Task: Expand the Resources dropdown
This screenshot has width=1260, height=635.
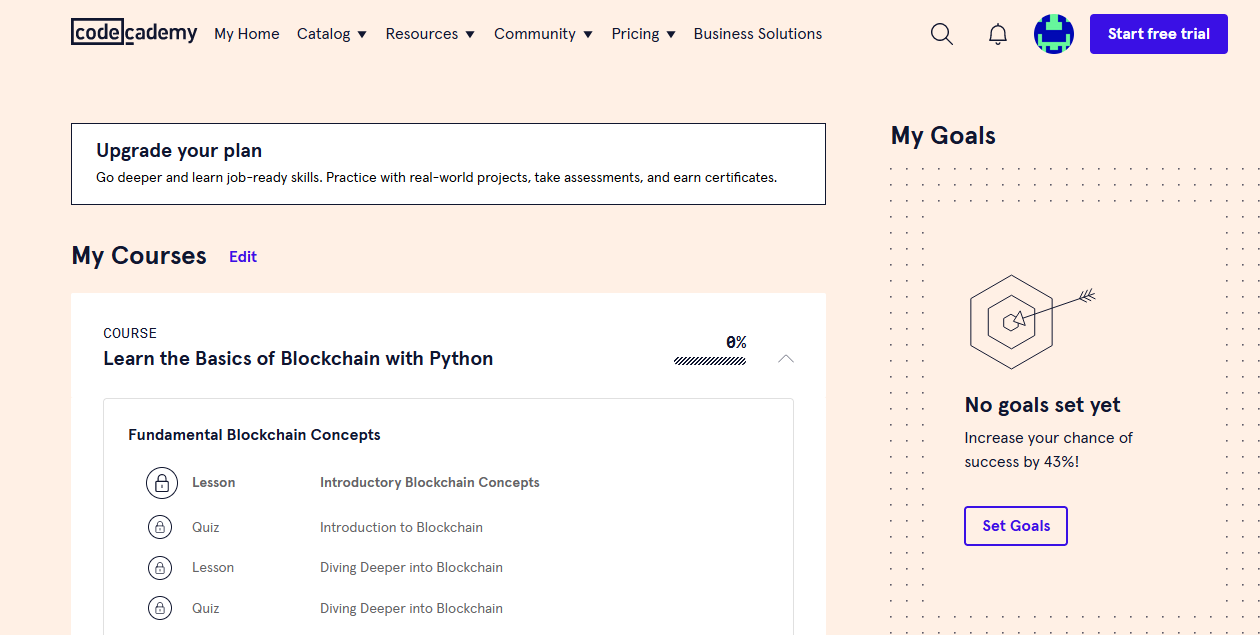Action: (x=431, y=34)
